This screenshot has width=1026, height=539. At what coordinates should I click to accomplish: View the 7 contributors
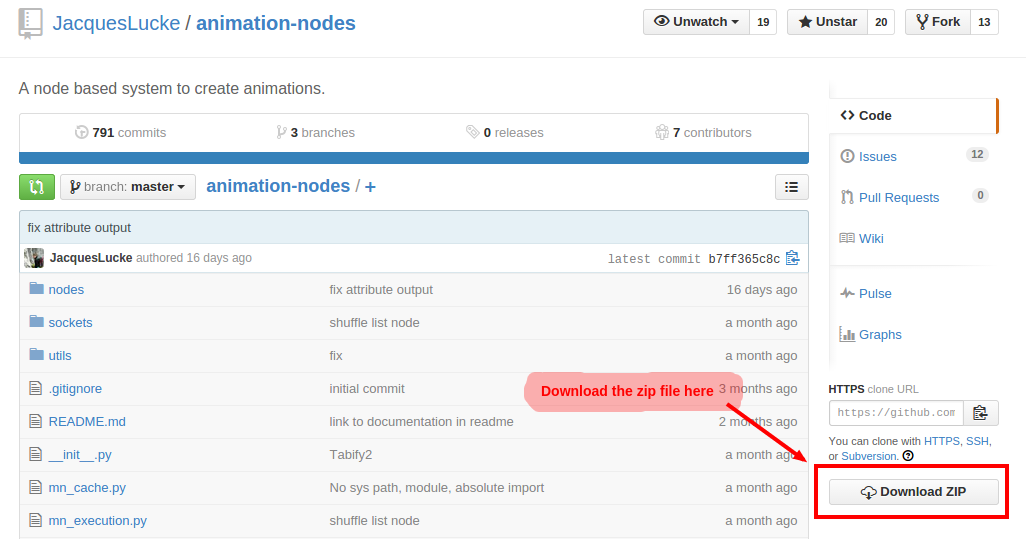tap(703, 133)
